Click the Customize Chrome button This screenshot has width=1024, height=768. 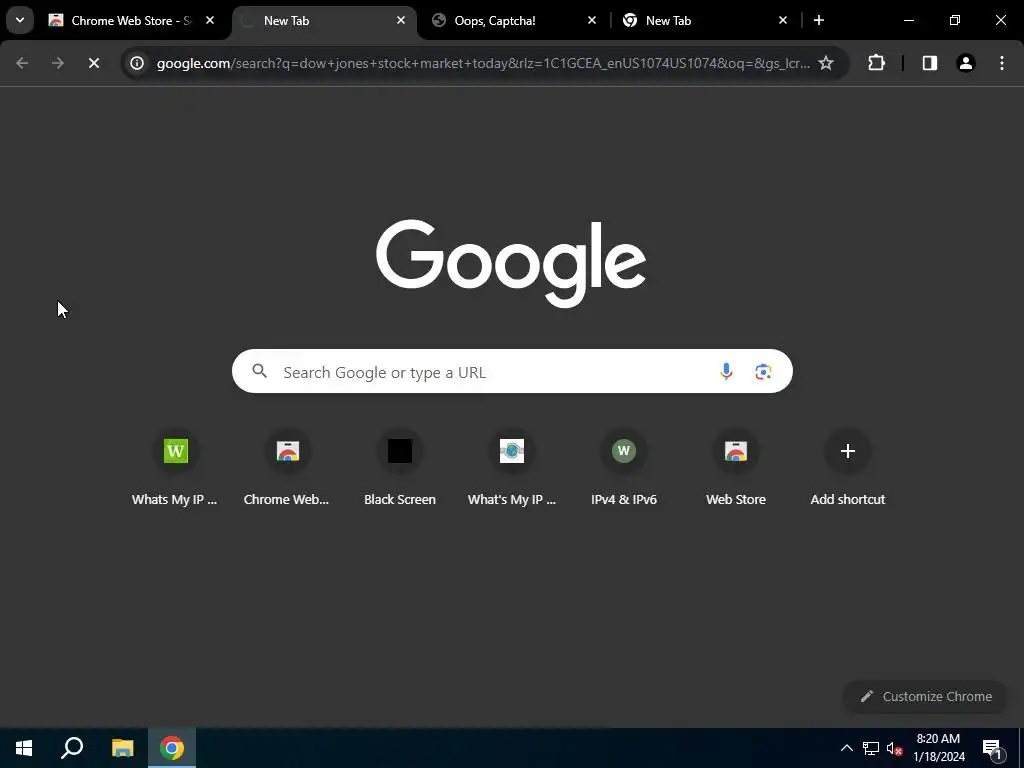pos(925,696)
